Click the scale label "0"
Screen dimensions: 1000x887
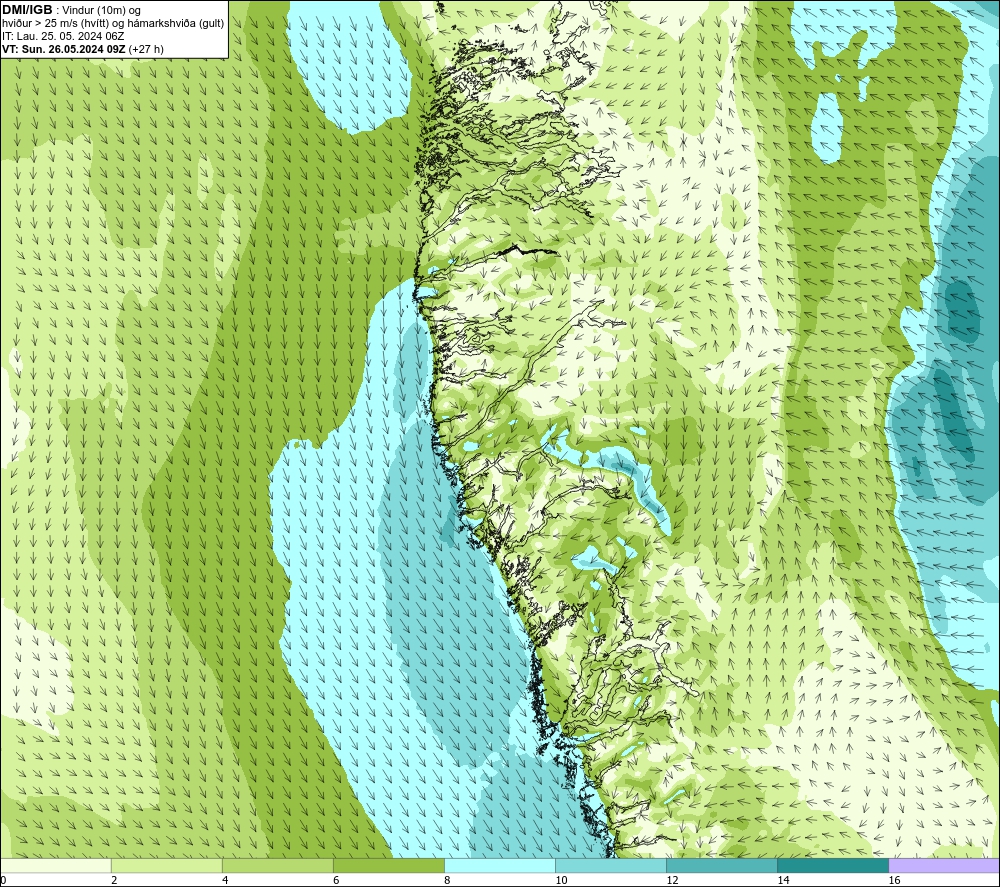3,880
